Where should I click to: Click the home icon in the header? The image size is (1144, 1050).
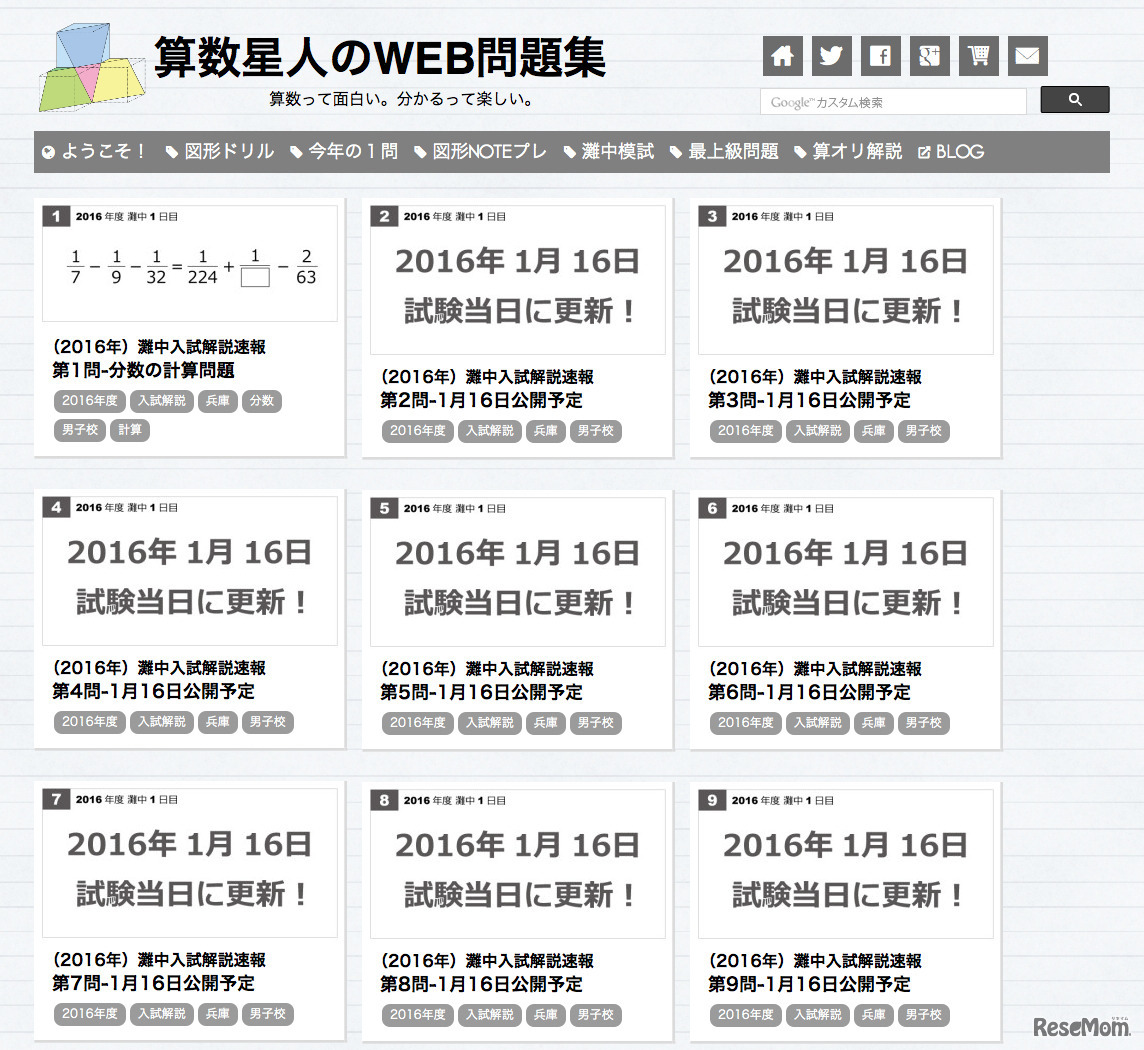[783, 56]
